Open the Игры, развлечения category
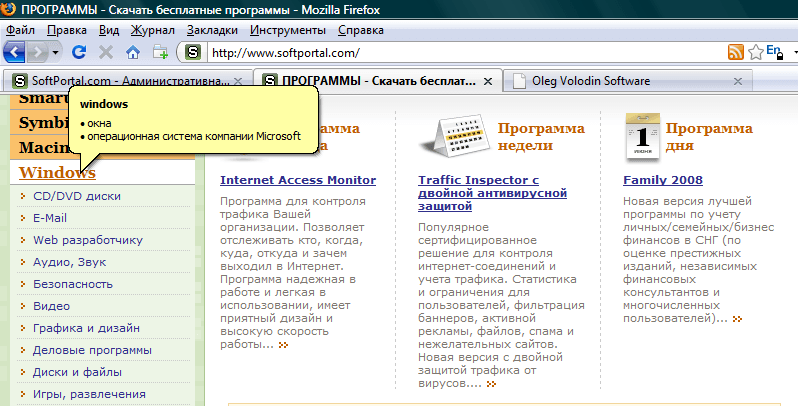 pyautogui.click(x=89, y=394)
